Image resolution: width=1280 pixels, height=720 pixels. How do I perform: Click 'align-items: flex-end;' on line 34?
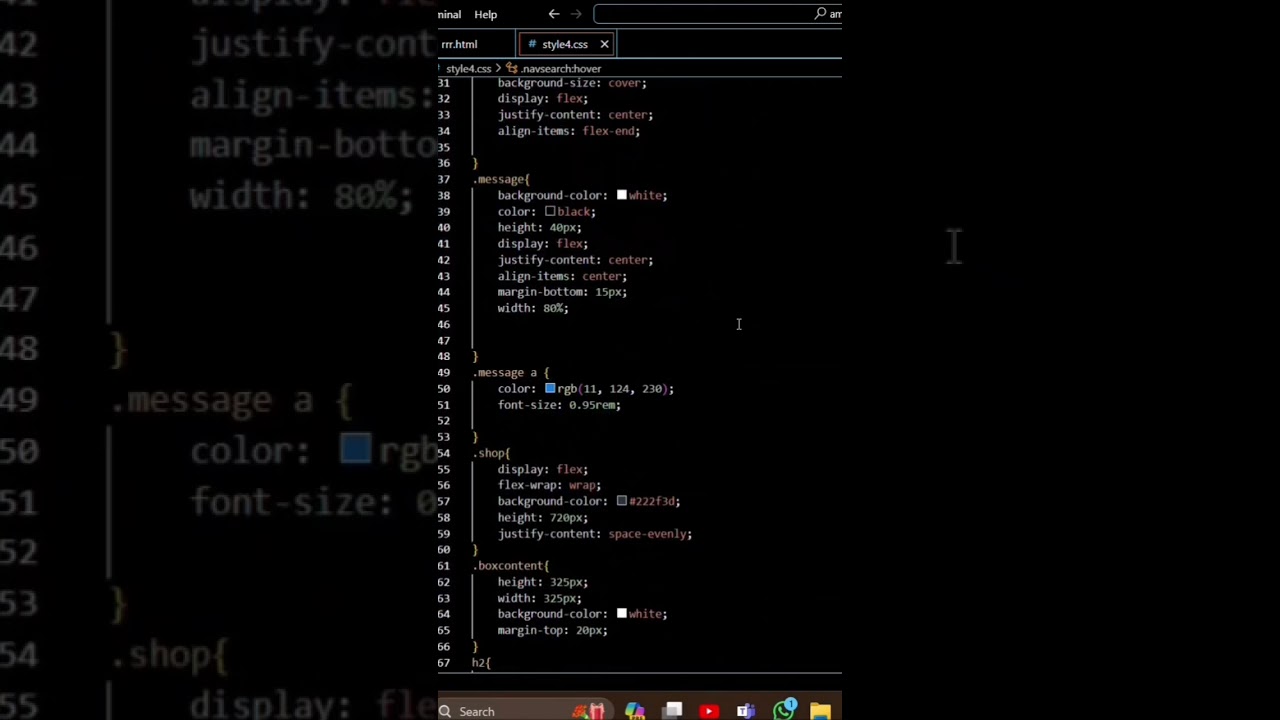click(x=569, y=131)
